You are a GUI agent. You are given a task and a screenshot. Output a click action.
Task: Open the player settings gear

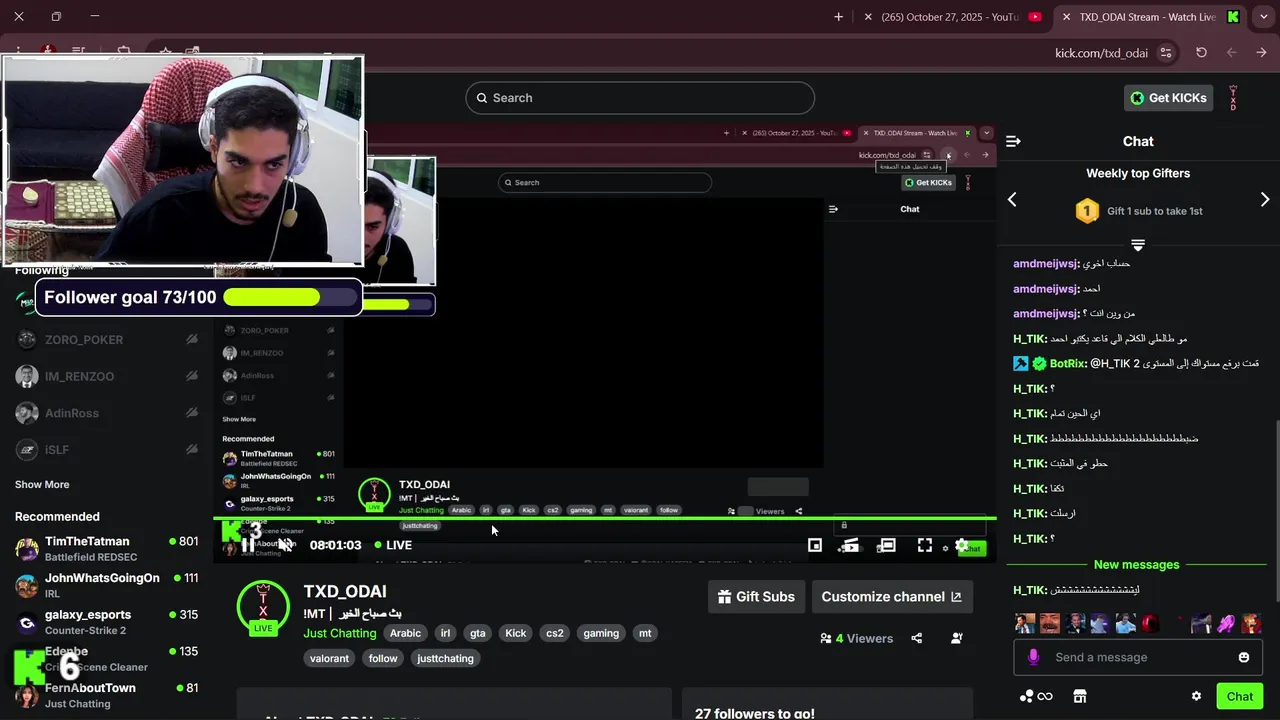pyautogui.click(x=961, y=545)
